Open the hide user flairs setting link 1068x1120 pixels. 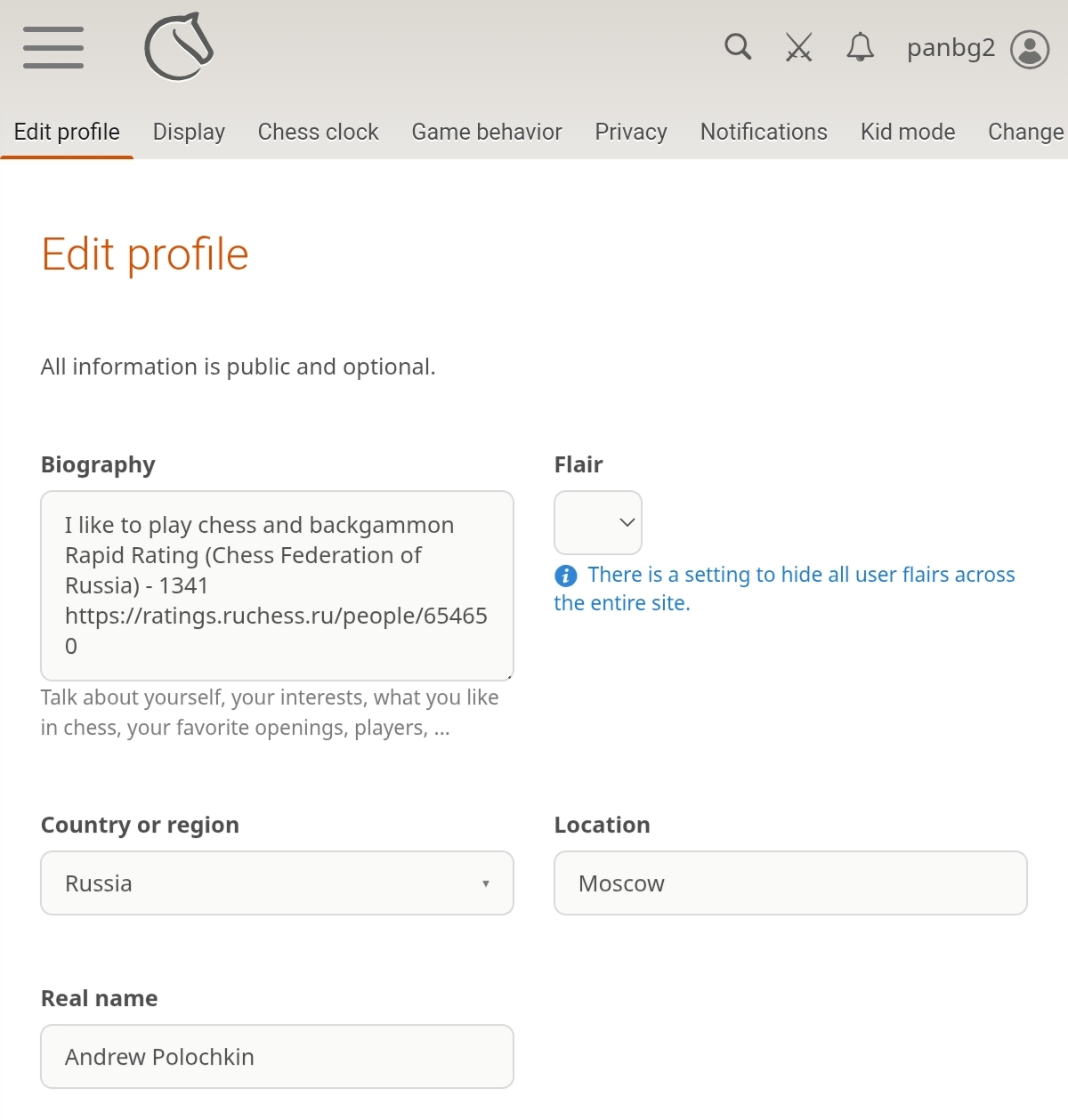coord(784,588)
